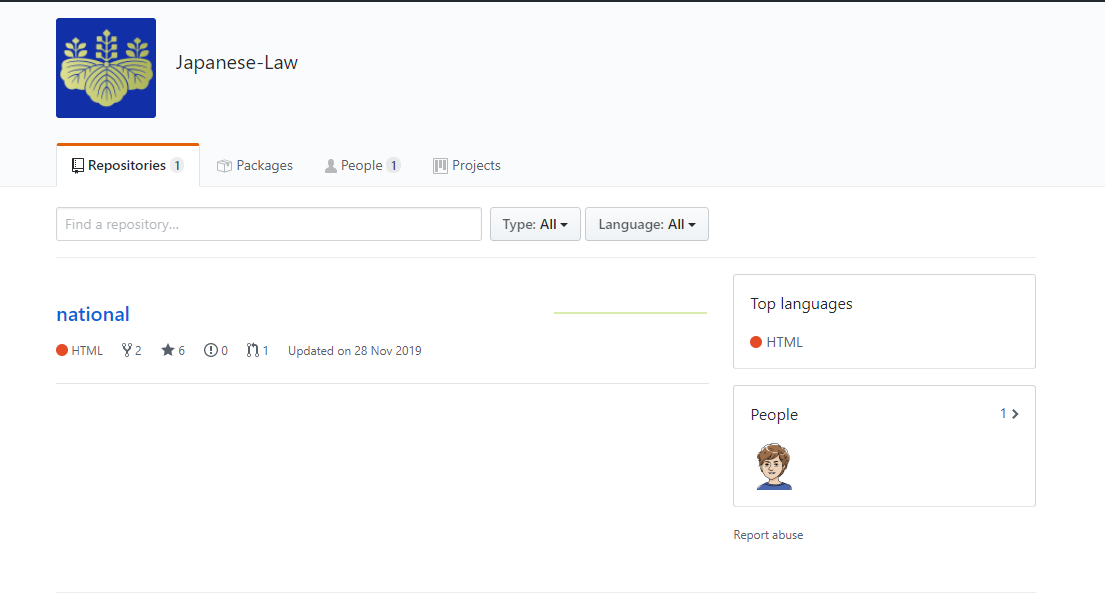Go to the People tab
Viewport: 1105px width, 609px height.
click(361, 166)
